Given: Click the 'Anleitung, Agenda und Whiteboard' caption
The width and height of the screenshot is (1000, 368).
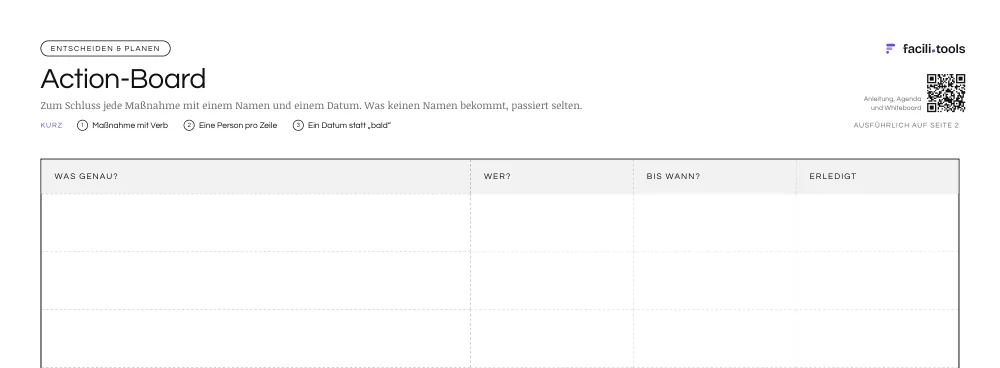Looking at the screenshot, I should tap(892, 103).
